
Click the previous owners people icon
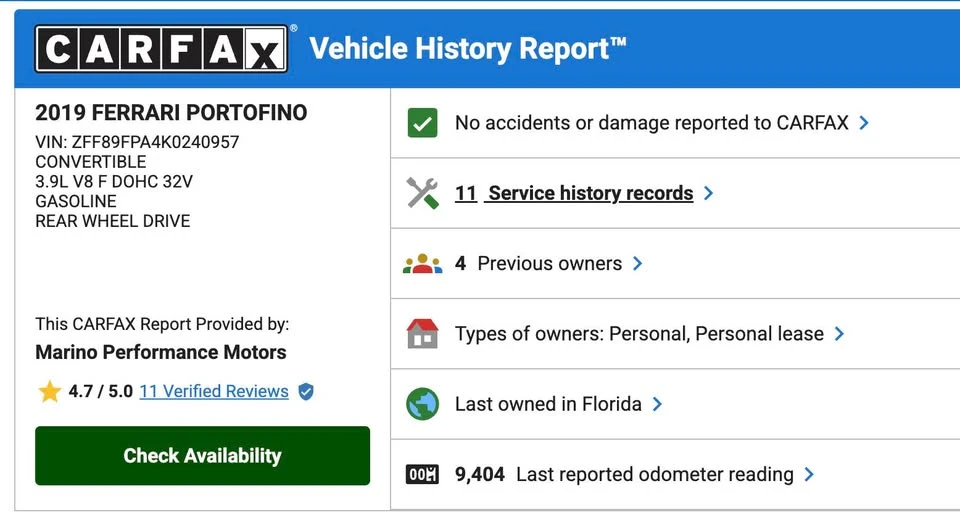coord(422,263)
